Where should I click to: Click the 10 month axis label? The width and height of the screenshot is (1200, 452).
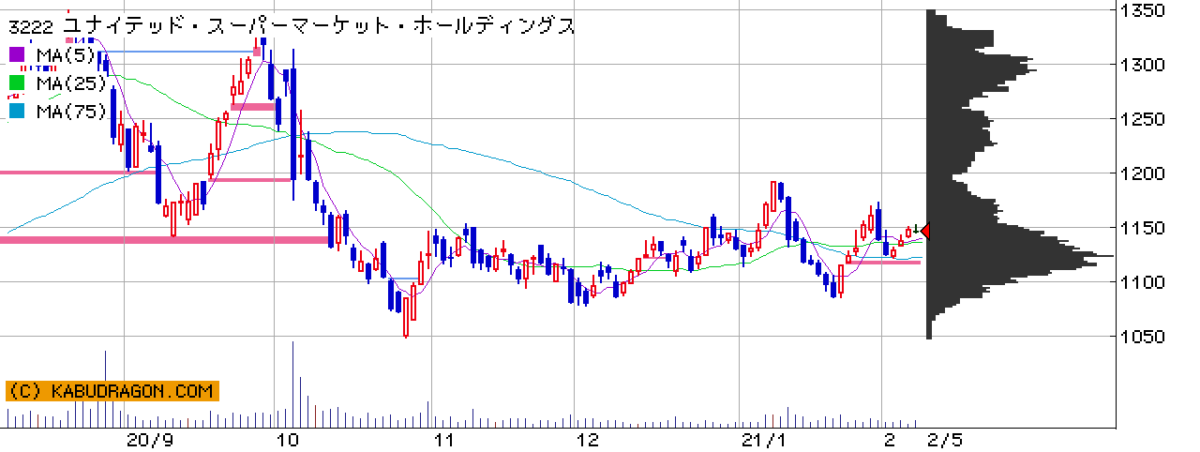point(288,440)
